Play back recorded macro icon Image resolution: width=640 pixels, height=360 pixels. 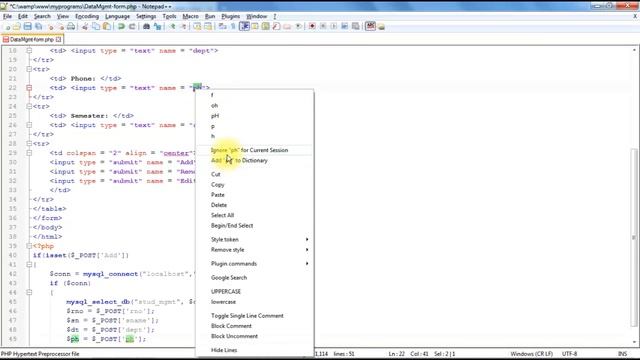coord(333,27)
